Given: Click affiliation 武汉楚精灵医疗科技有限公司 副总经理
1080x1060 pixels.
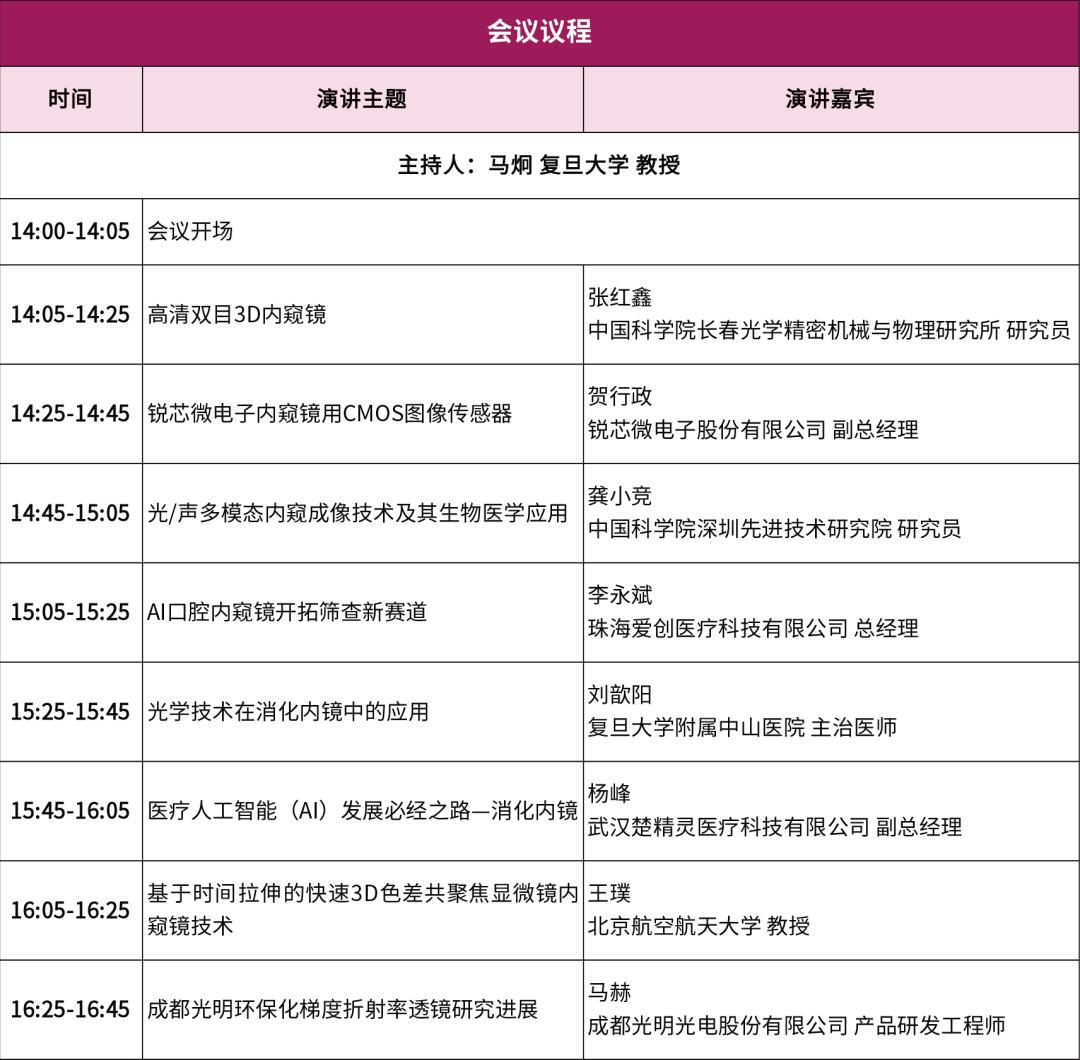Looking at the screenshot, I should point(775,827).
